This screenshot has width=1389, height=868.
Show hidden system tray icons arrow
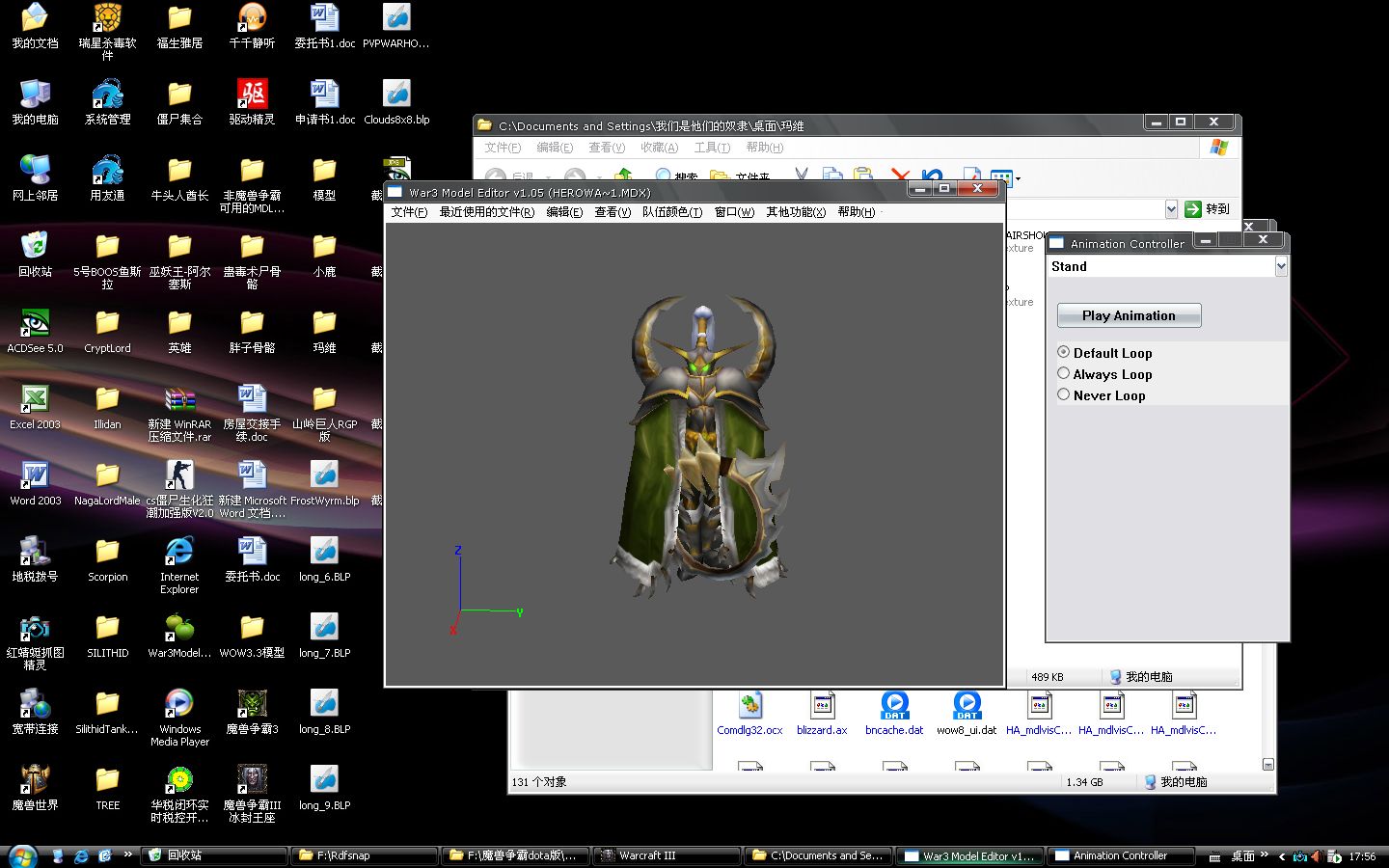coord(1282,855)
